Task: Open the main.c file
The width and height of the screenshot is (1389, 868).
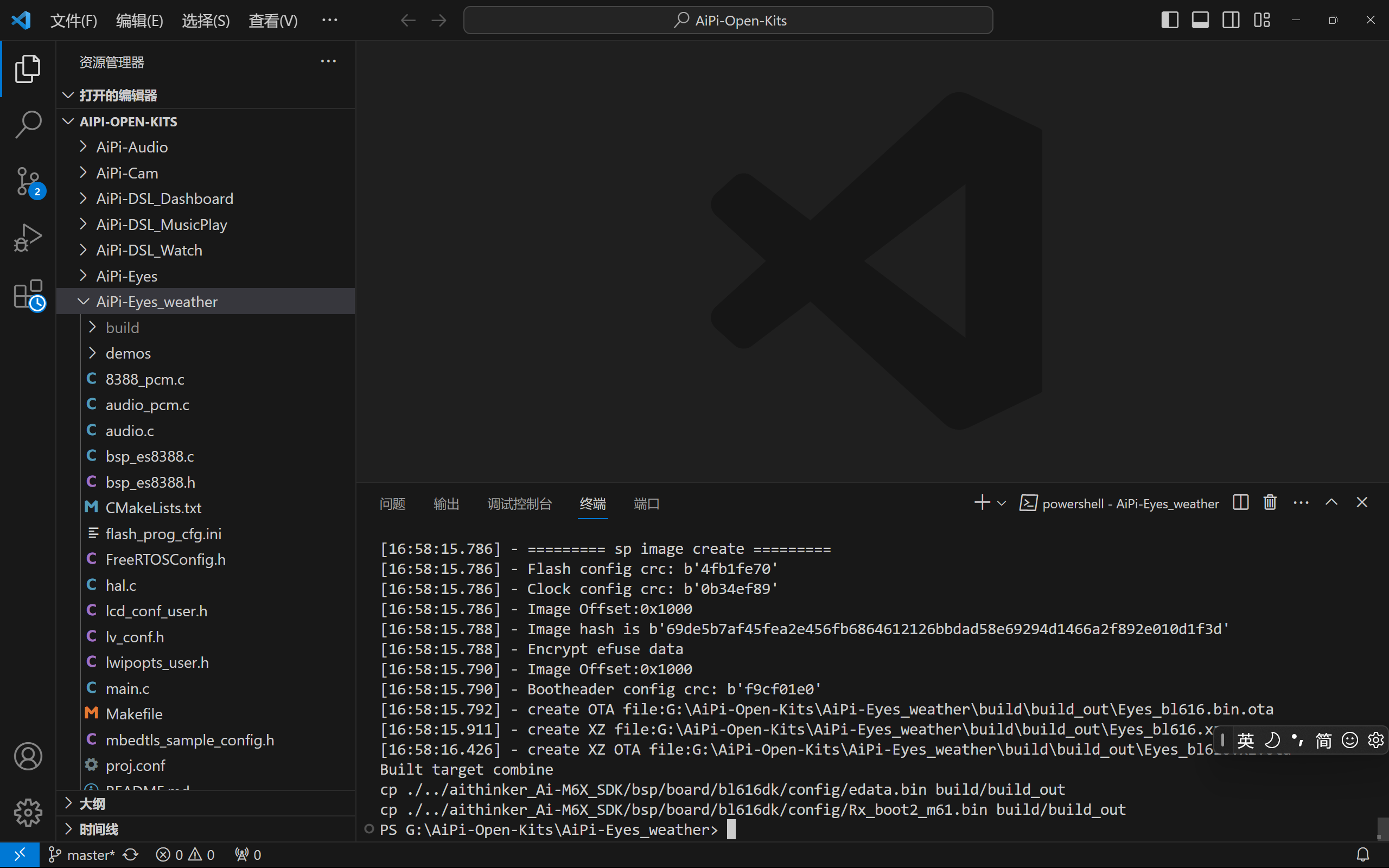Action: 206,688
